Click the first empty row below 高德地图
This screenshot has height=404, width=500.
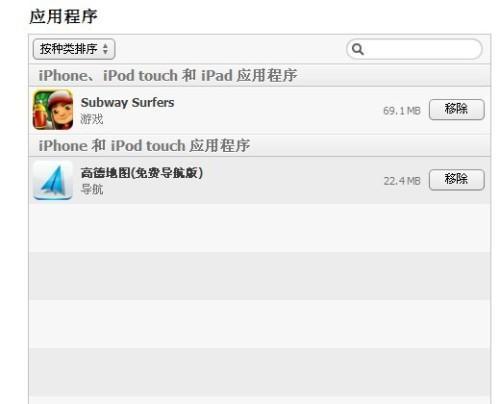click(260, 228)
